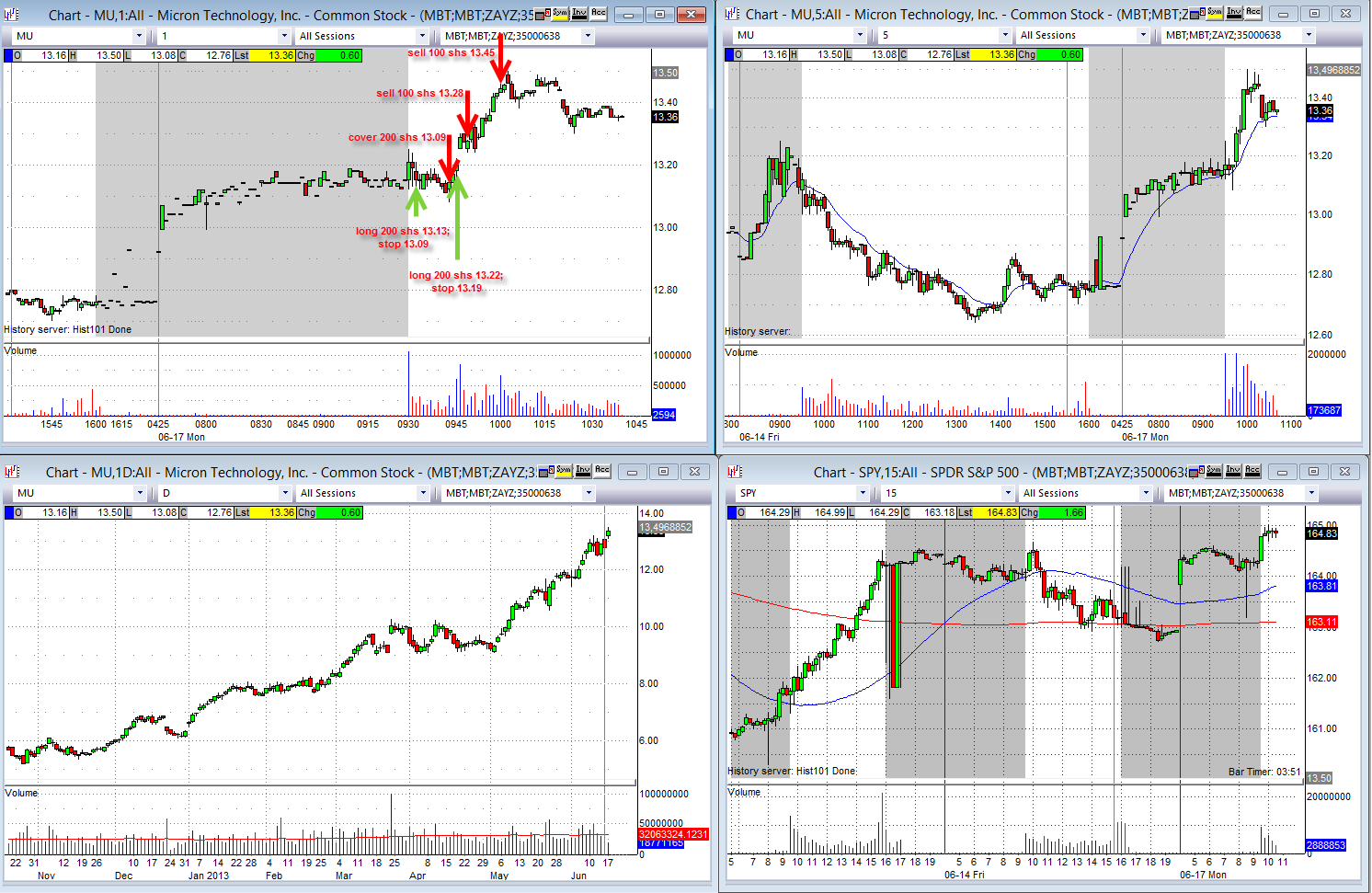Click the 'cover 200 shs 13.09' annotation text
The width and height of the screenshot is (1372, 893).
[x=397, y=137]
